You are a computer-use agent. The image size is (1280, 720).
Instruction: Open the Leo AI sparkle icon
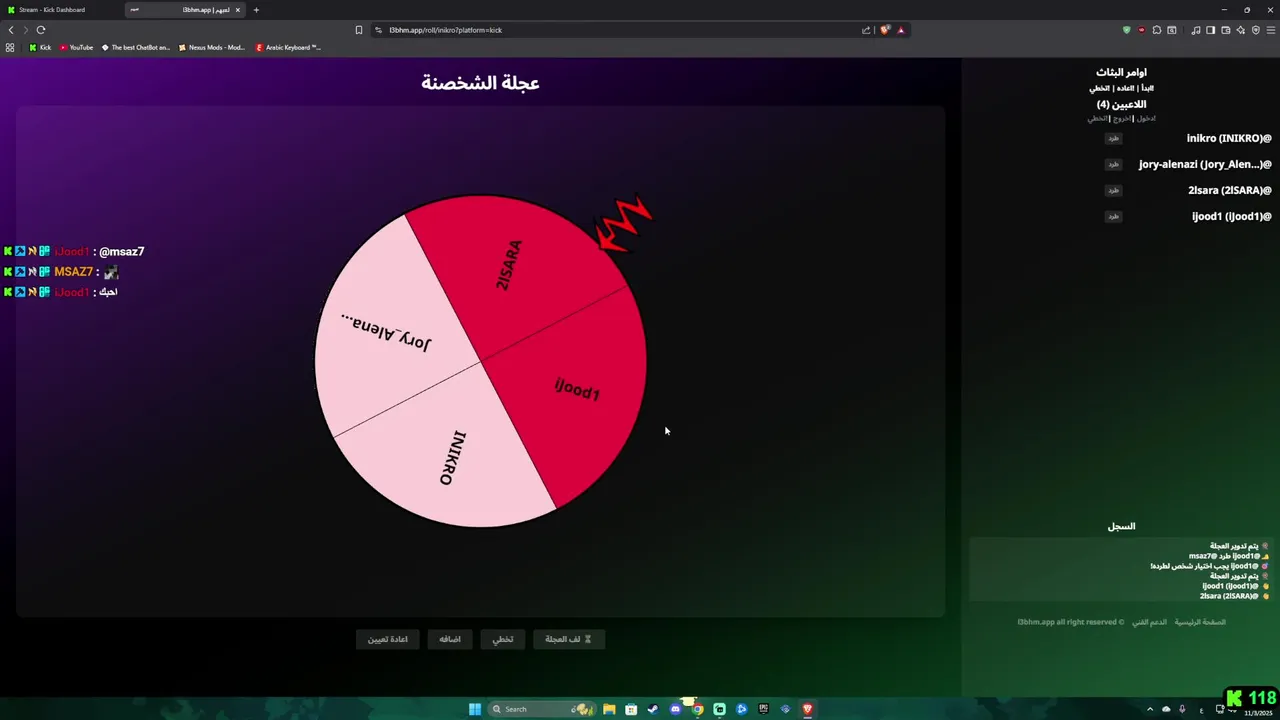(1241, 30)
